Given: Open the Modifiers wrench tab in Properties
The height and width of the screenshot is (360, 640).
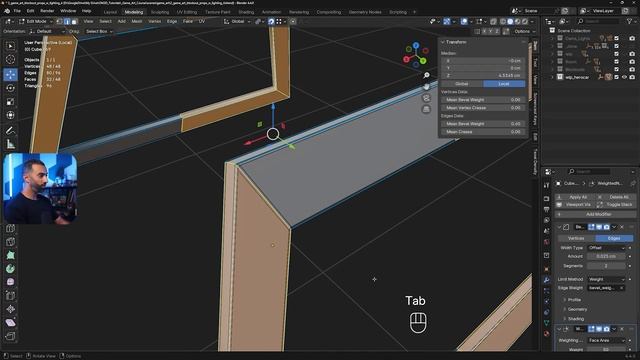Looking at the screenshot, I should pos(547,280).
